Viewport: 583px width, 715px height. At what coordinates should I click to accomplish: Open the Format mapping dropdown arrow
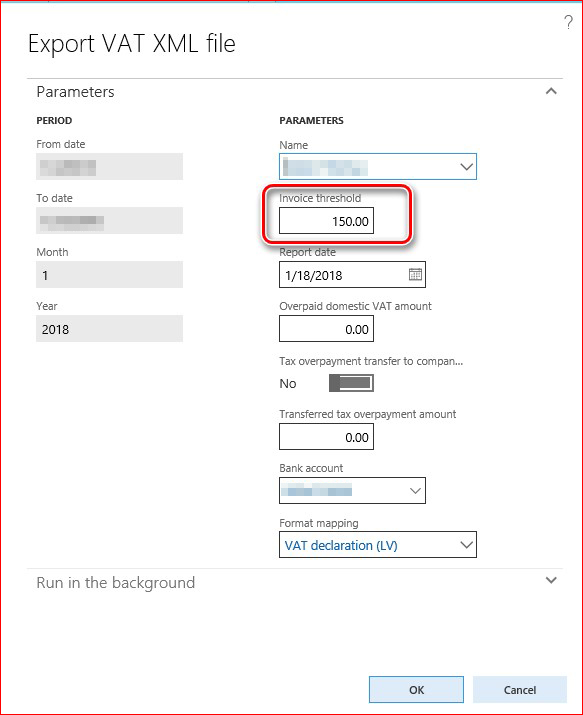pos(466,545)
